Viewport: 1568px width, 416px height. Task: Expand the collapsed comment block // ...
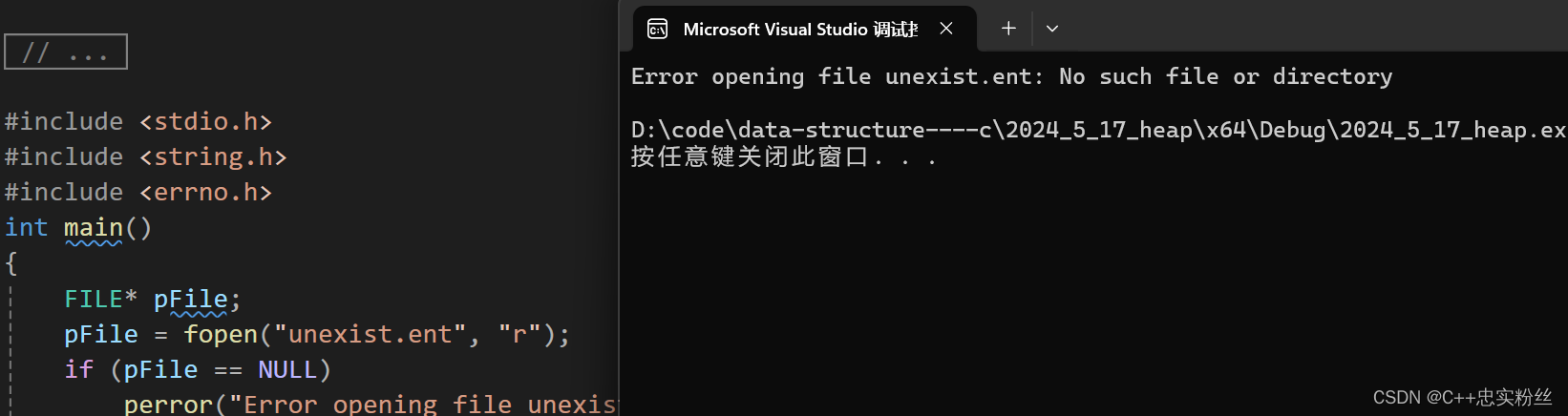click(x=66, y=52)
